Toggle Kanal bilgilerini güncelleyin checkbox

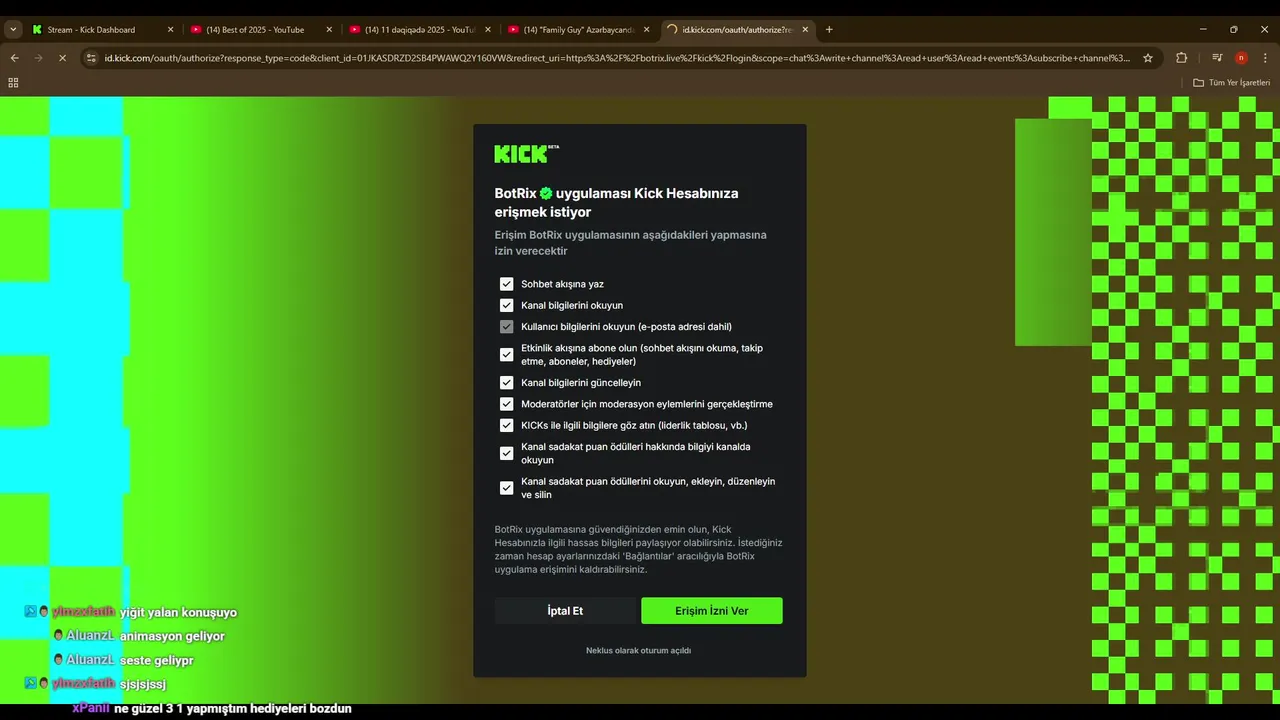pyautogui.click(x=506, y=383)
